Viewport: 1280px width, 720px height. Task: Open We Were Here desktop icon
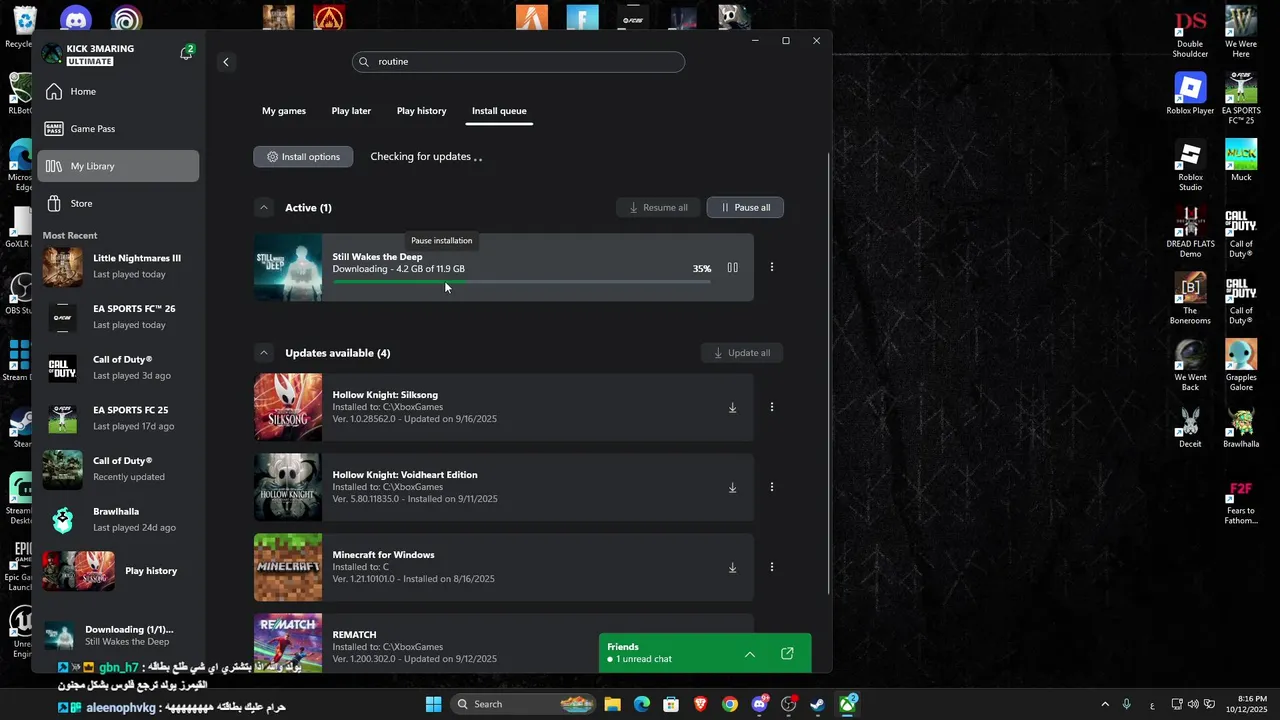[x=1241, y=33]
